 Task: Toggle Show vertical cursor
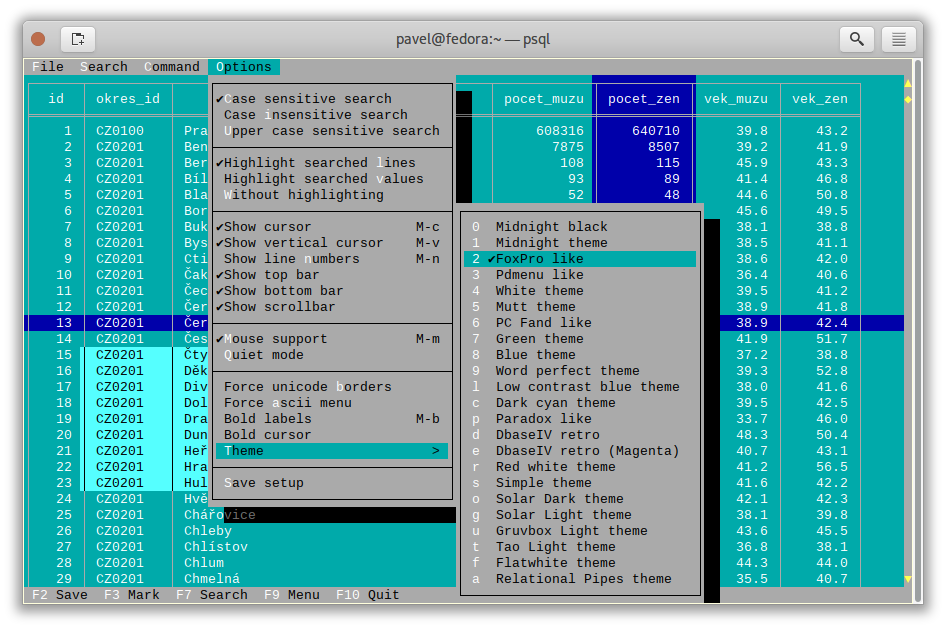332,242
